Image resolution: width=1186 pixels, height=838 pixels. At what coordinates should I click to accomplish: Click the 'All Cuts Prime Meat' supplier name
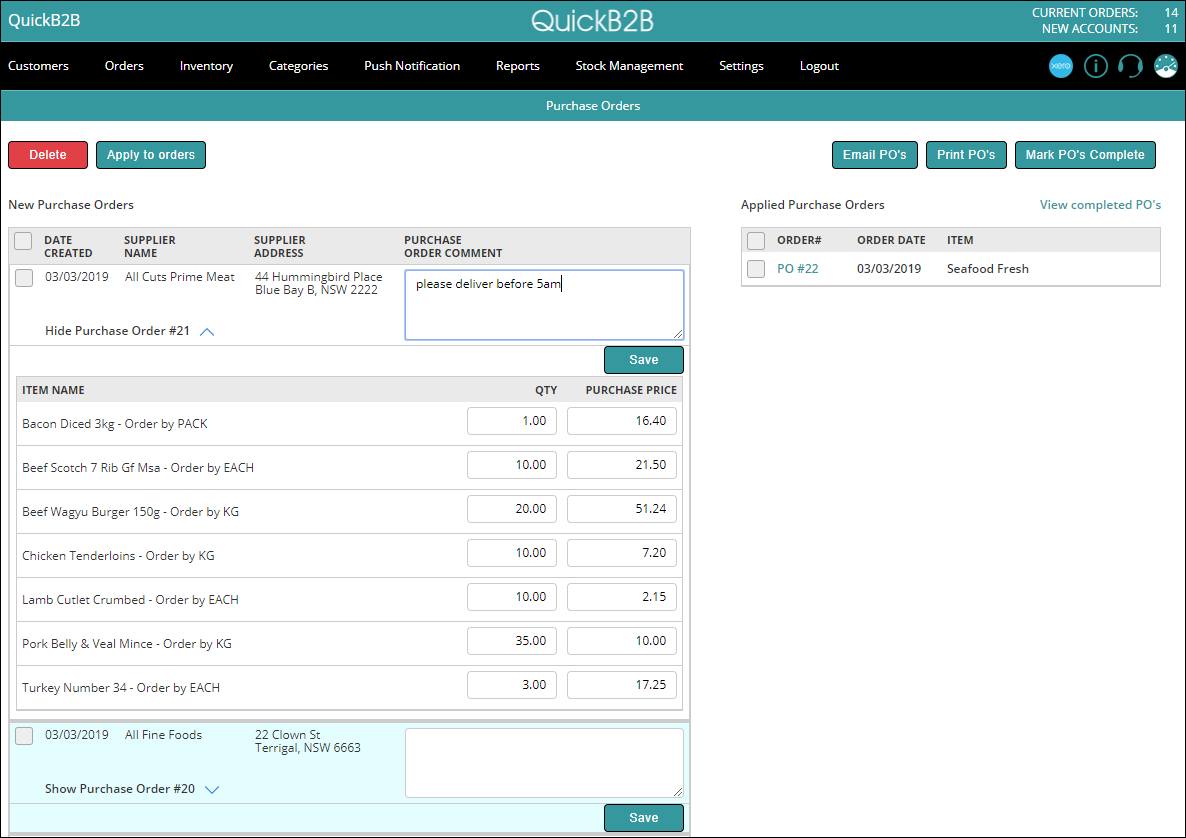coord(179,277)
